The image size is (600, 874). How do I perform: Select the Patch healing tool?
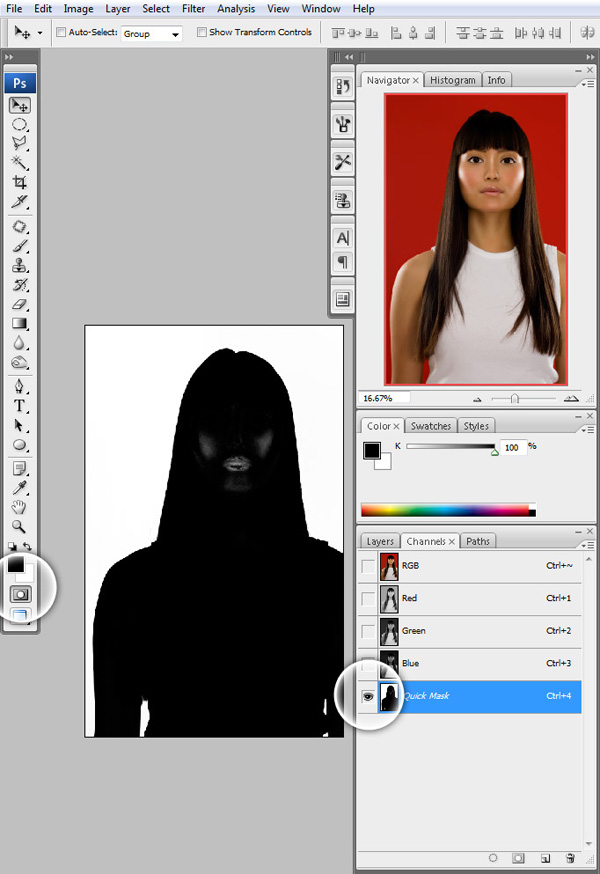pos(20,227)
